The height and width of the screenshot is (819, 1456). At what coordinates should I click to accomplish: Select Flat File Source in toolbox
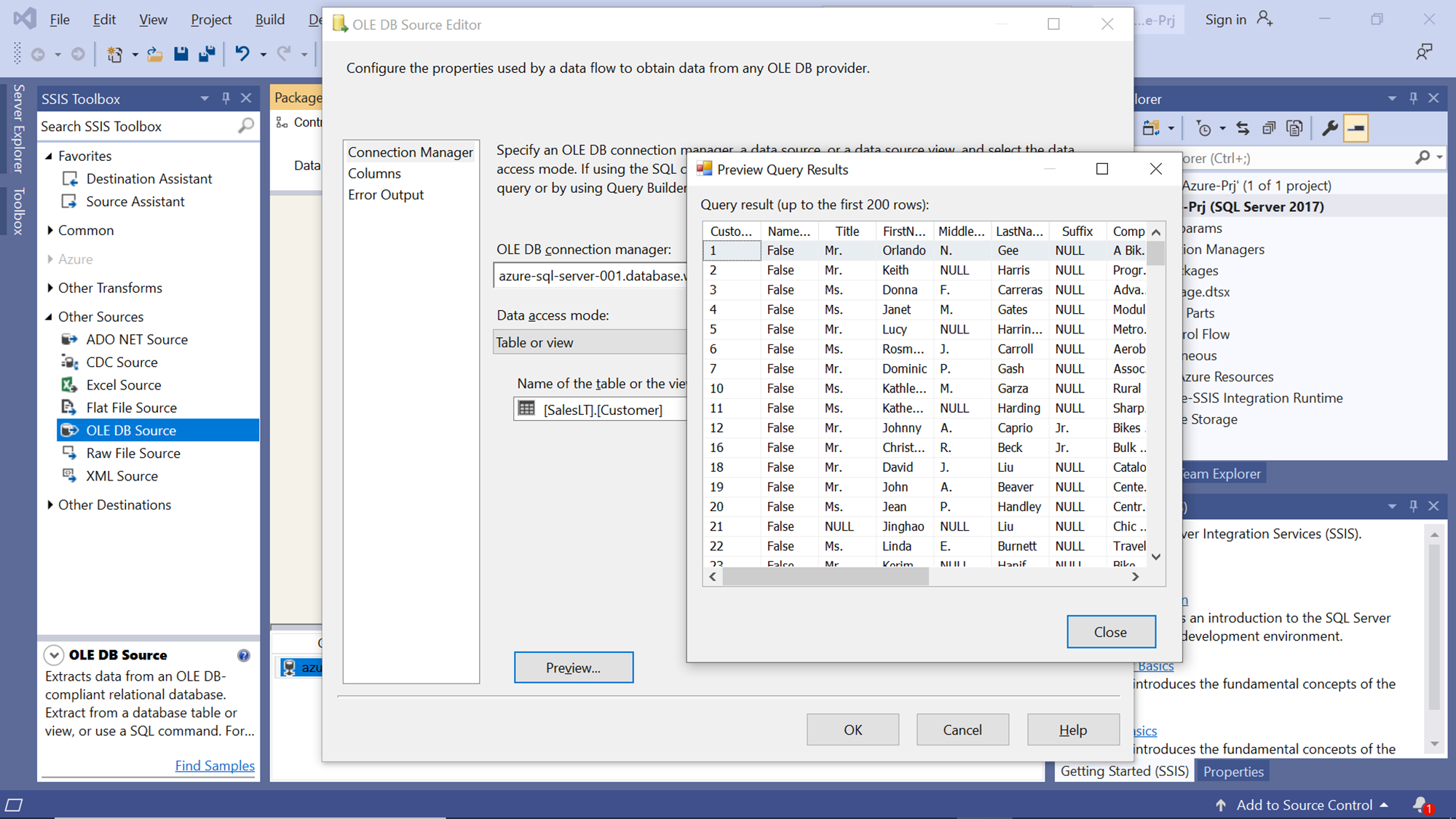[131, 408]
